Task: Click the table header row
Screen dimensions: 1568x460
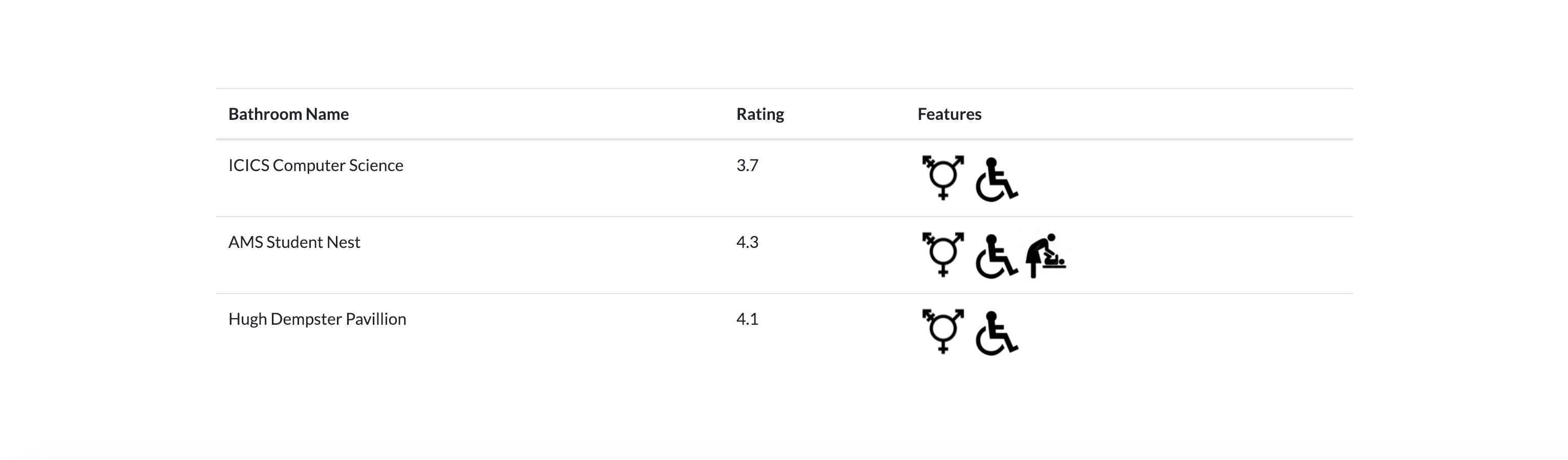Action: 785,114
